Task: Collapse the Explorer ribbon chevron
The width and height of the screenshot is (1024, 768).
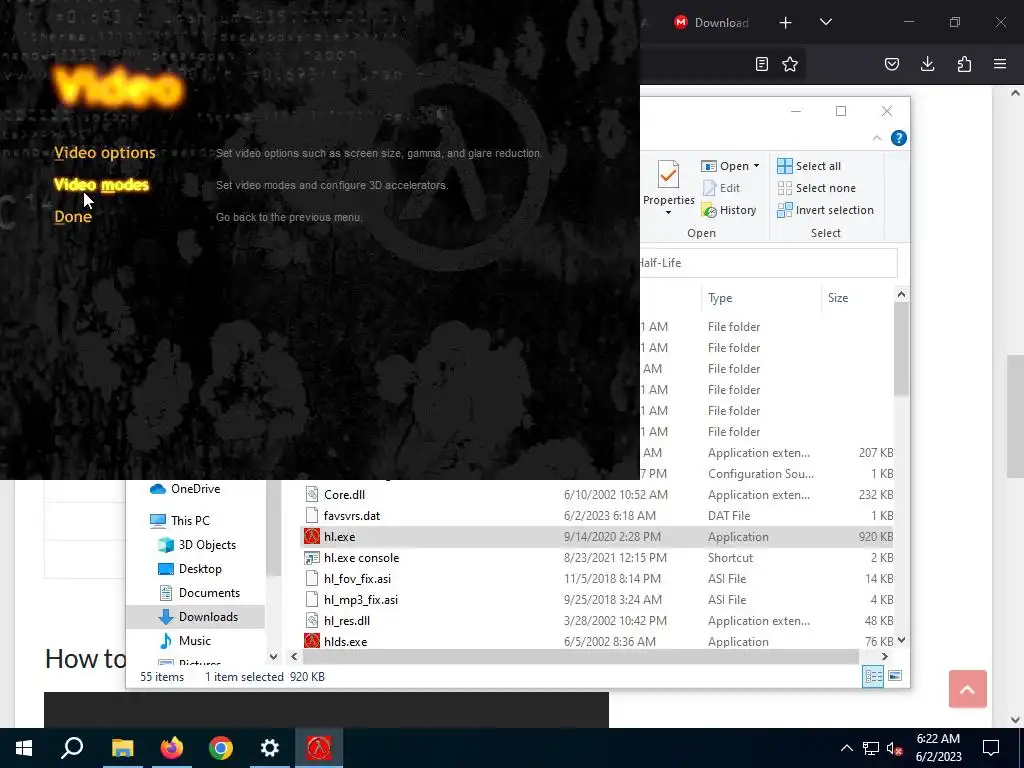Action: pos(877,138)
